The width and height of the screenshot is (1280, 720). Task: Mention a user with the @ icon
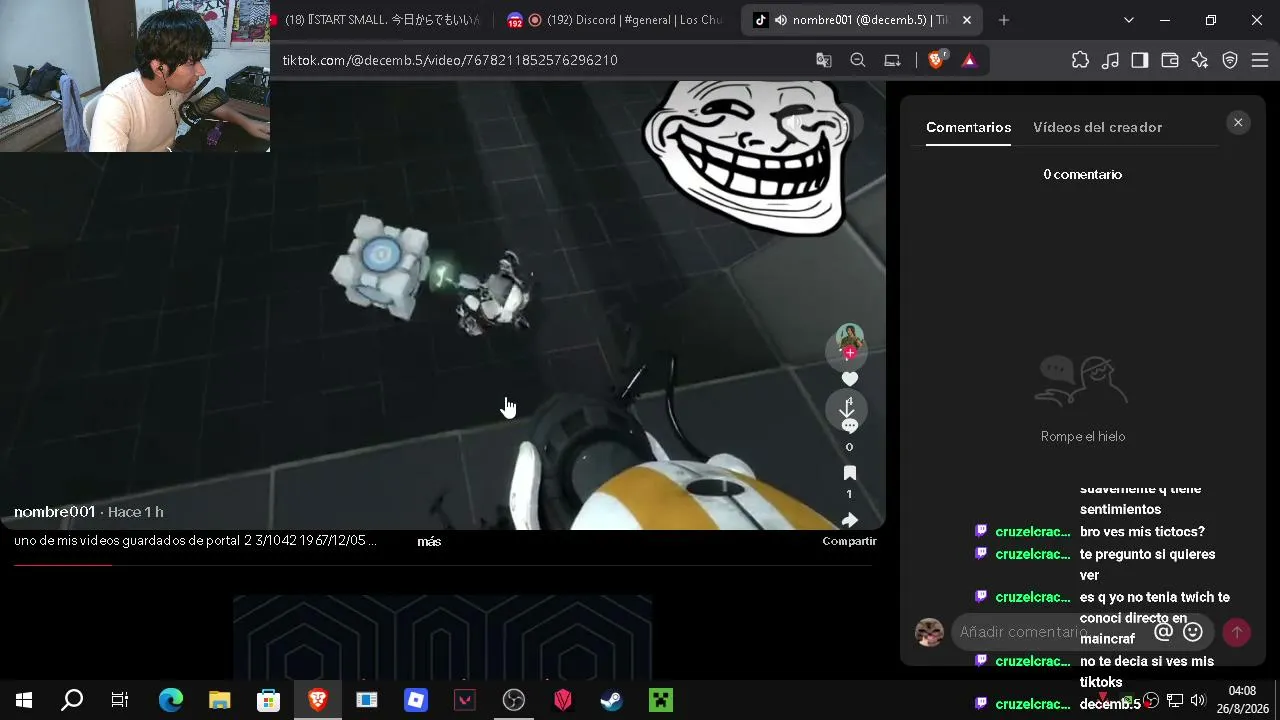pos(1163,632)
